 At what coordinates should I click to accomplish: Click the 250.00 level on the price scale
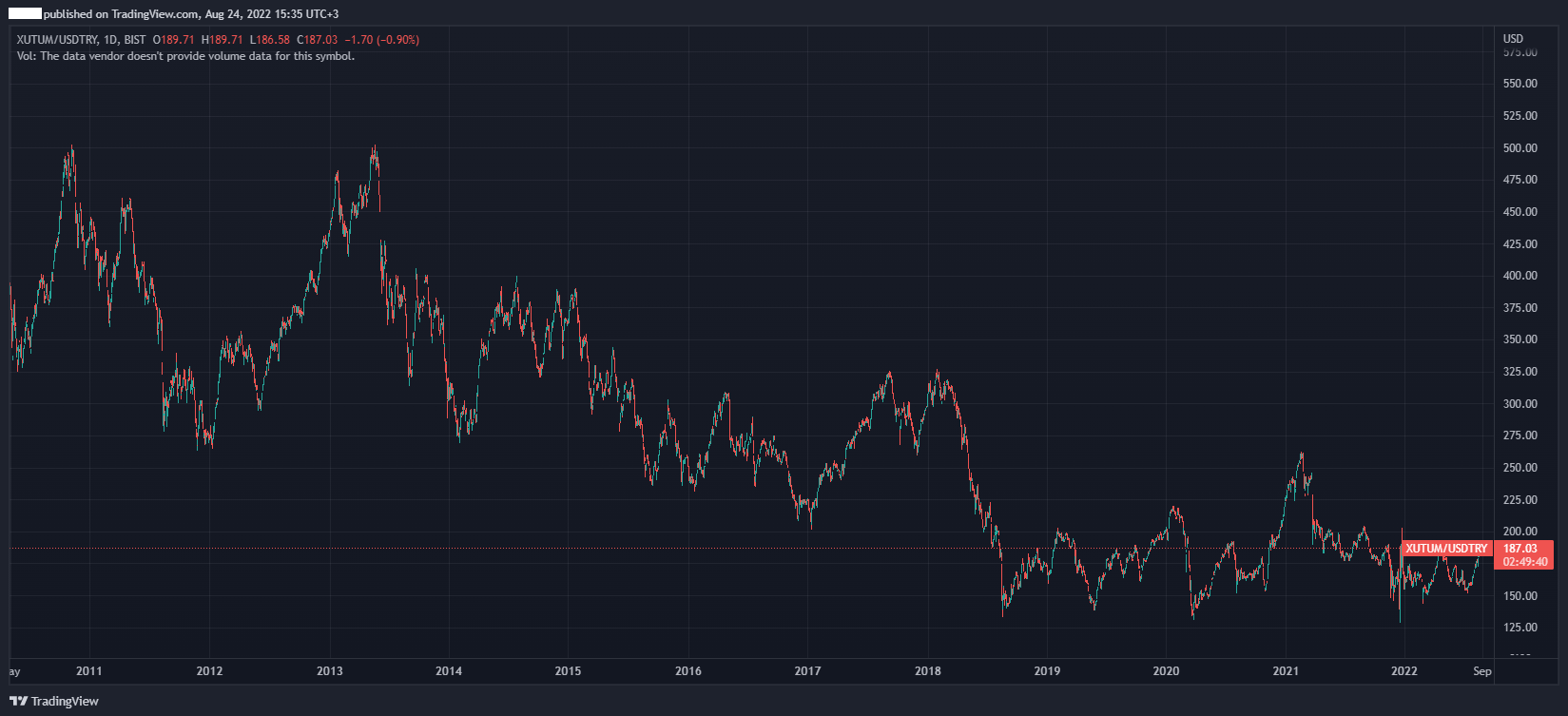pos(1520,468)
